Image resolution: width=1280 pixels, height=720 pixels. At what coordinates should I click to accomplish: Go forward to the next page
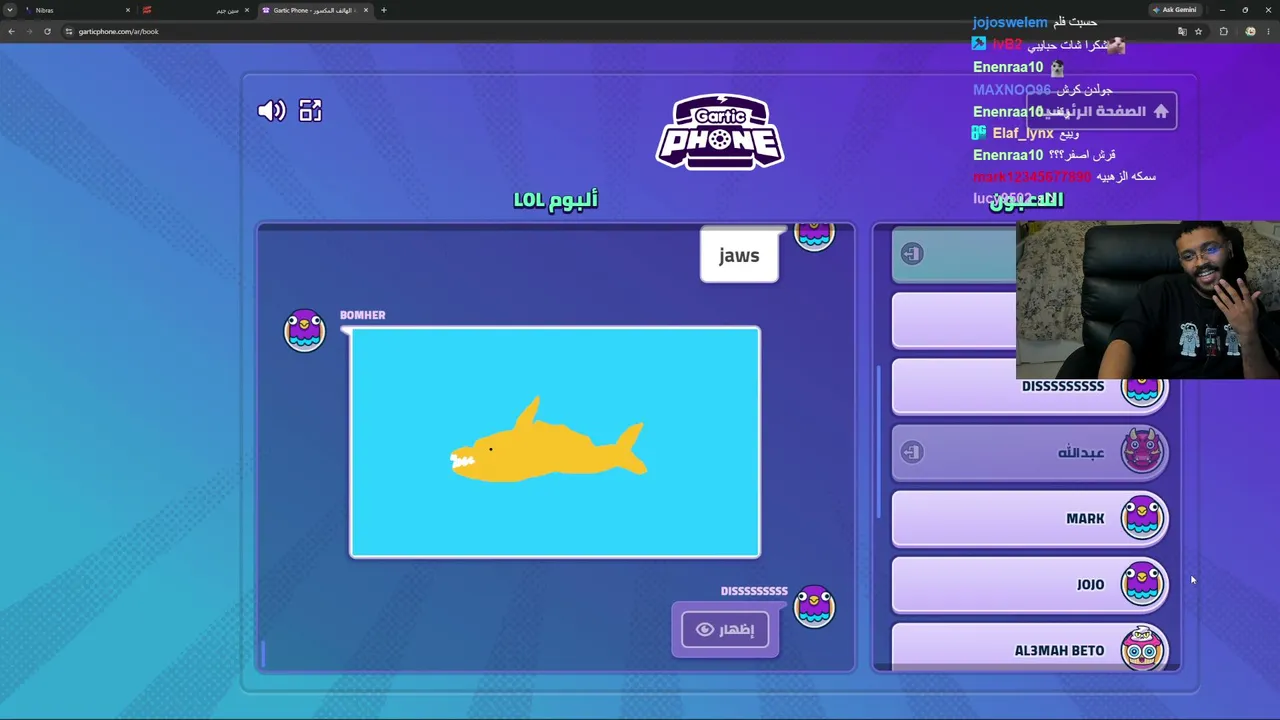tap(29, 31)
